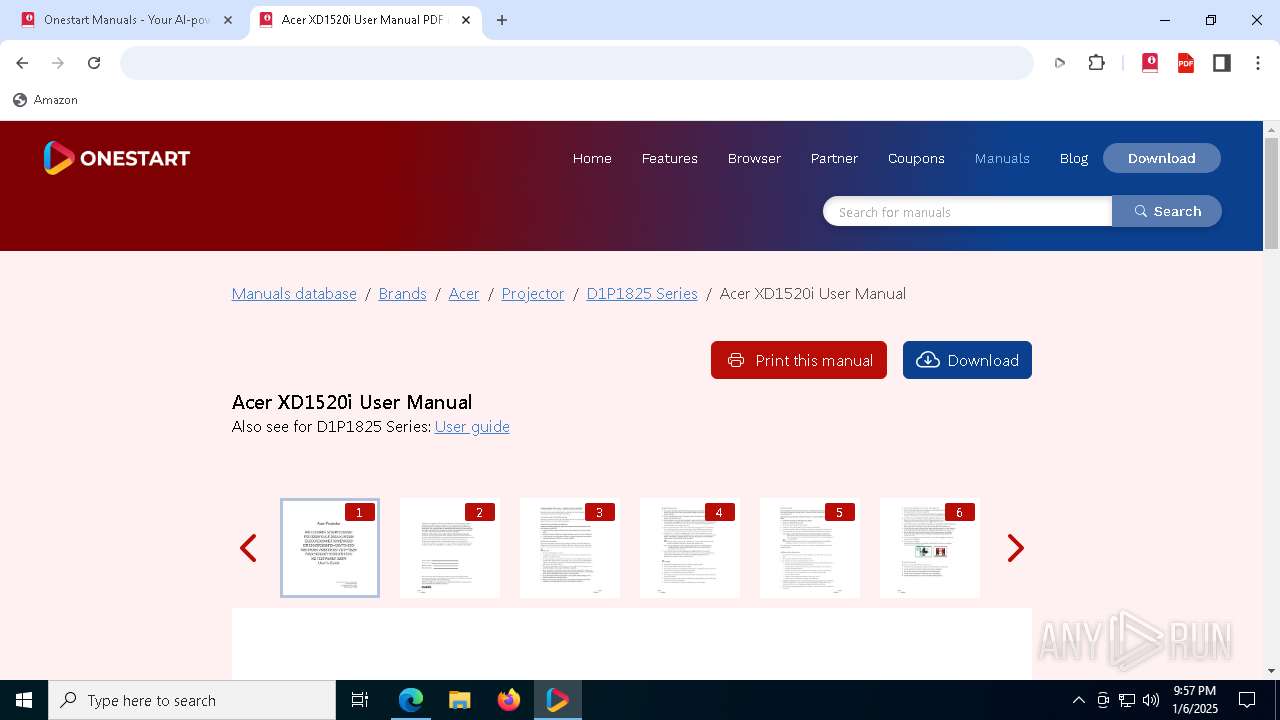This screenshot has height=720, width=1280.
Task: Switch to Onestart Manuals tab
Action: point(126,20)
